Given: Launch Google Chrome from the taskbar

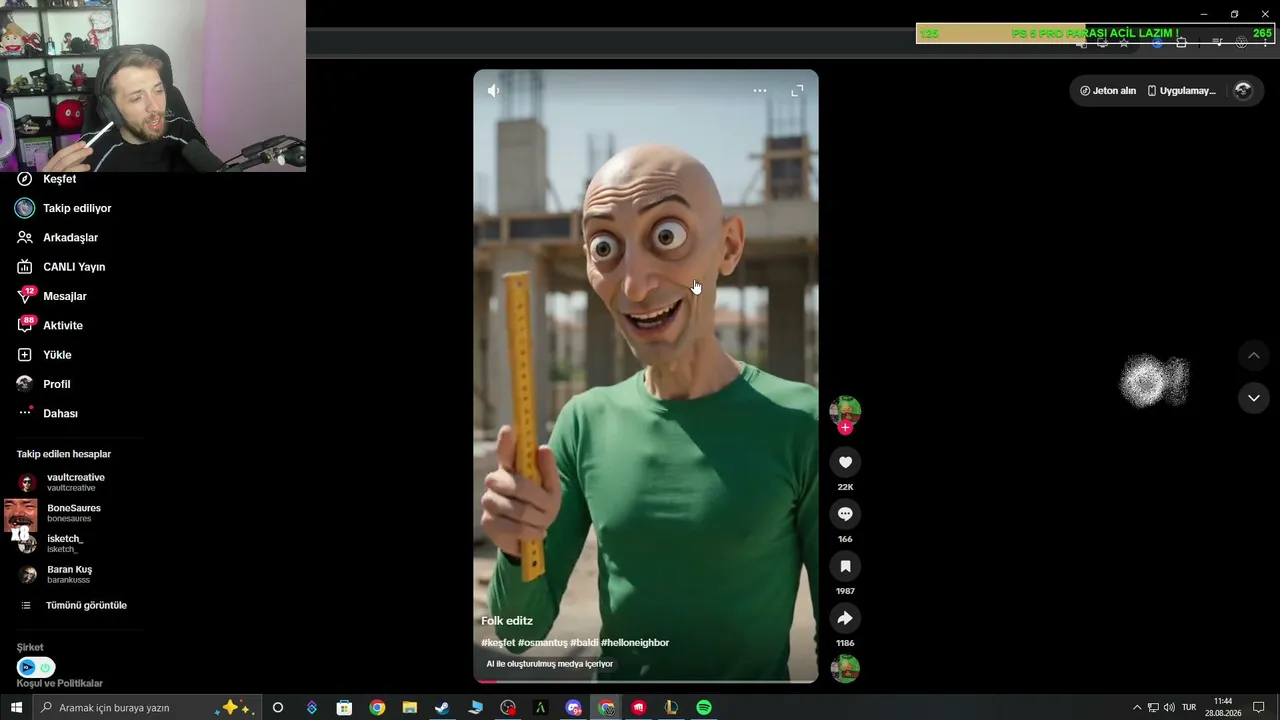Looking at the screenshot, I should 377,708.
